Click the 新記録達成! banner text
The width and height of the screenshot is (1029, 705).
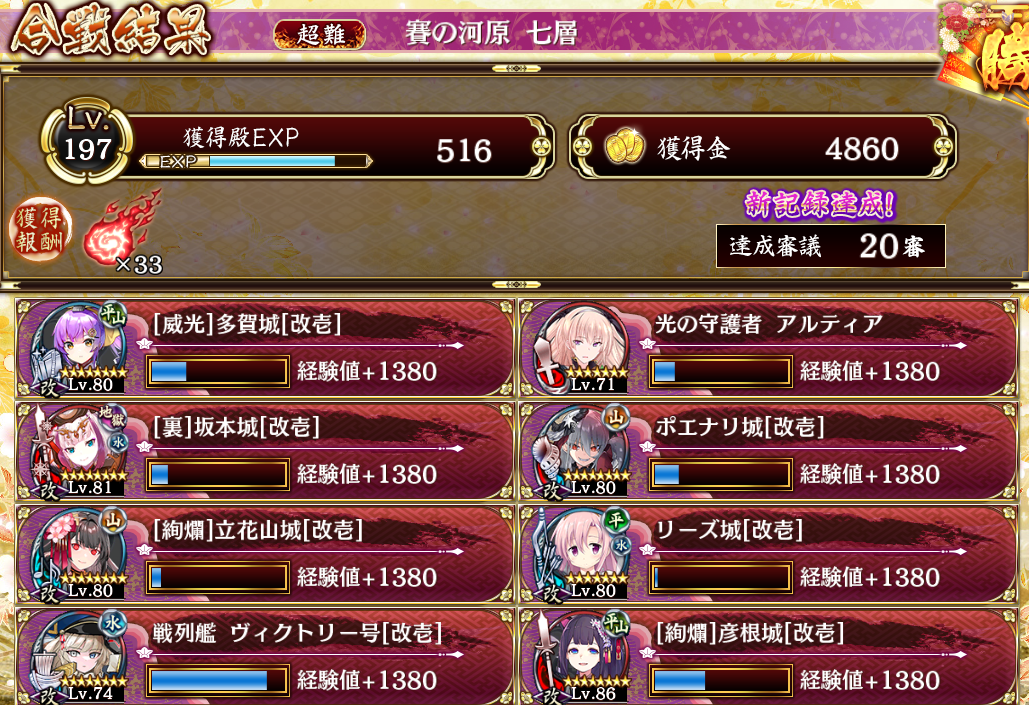point(820,205)
